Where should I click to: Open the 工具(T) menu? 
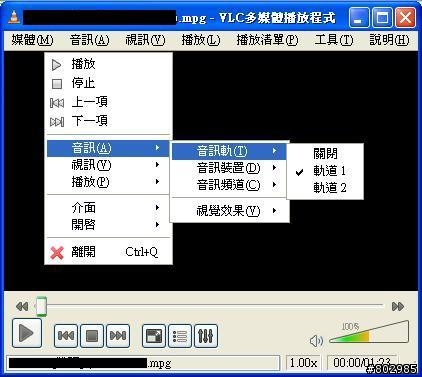tap(334, 40)
